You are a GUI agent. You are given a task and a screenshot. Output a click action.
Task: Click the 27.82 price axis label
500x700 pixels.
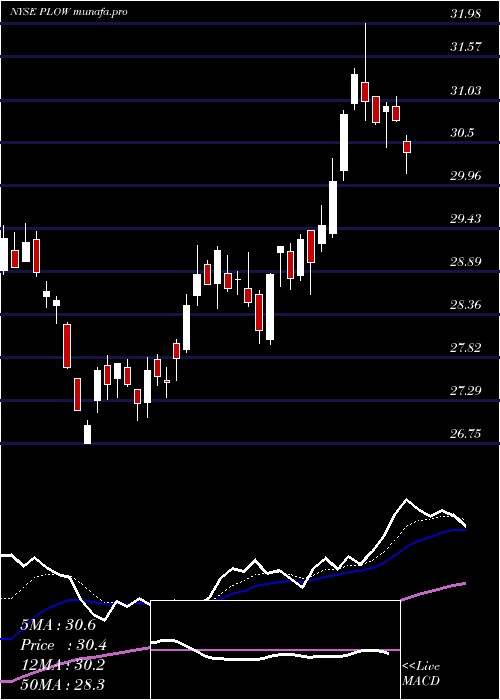click(x=466, y=347)
